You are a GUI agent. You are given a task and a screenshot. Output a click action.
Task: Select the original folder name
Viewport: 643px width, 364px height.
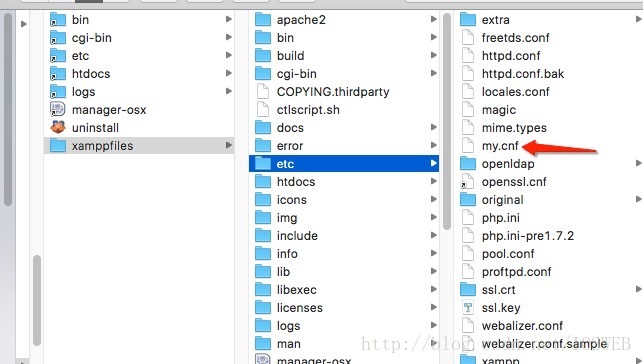coord(502,200)
